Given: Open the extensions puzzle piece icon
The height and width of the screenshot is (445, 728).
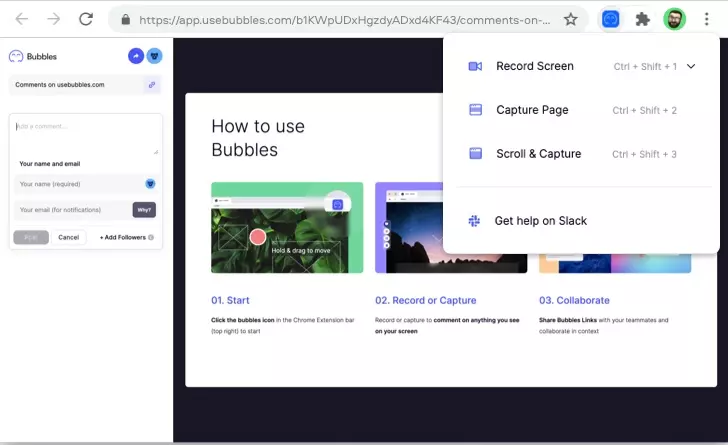Looking at the screenshot, I should pyautogui.click(x=642, y=20).
